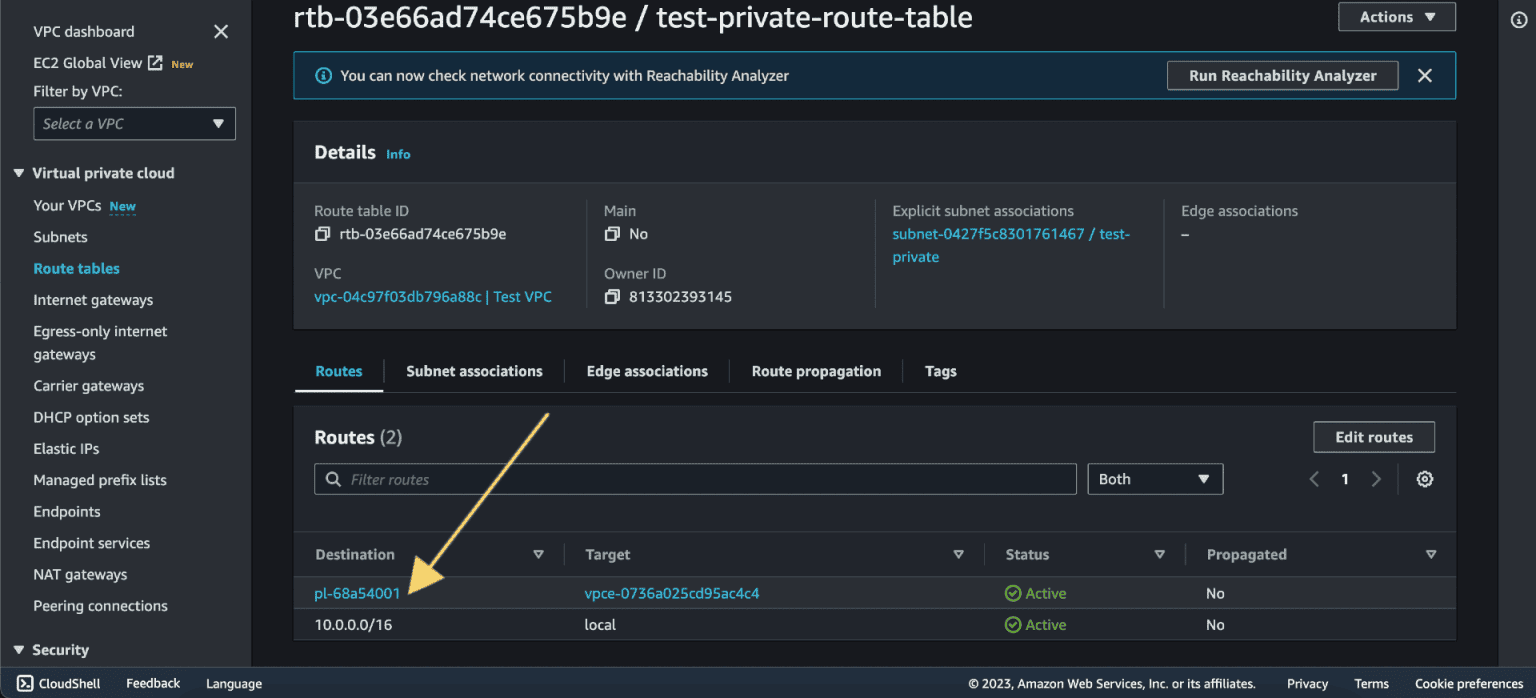The image size is (1536, 698).
Task: Open the Actions dropdown menu
Action: point(1396,17)
